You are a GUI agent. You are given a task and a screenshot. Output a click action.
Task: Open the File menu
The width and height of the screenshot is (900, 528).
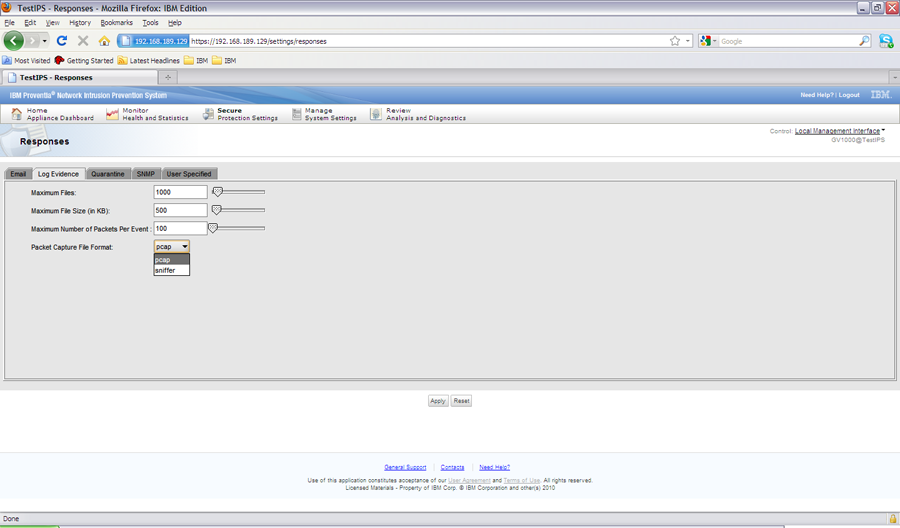[x=9, y=22]
